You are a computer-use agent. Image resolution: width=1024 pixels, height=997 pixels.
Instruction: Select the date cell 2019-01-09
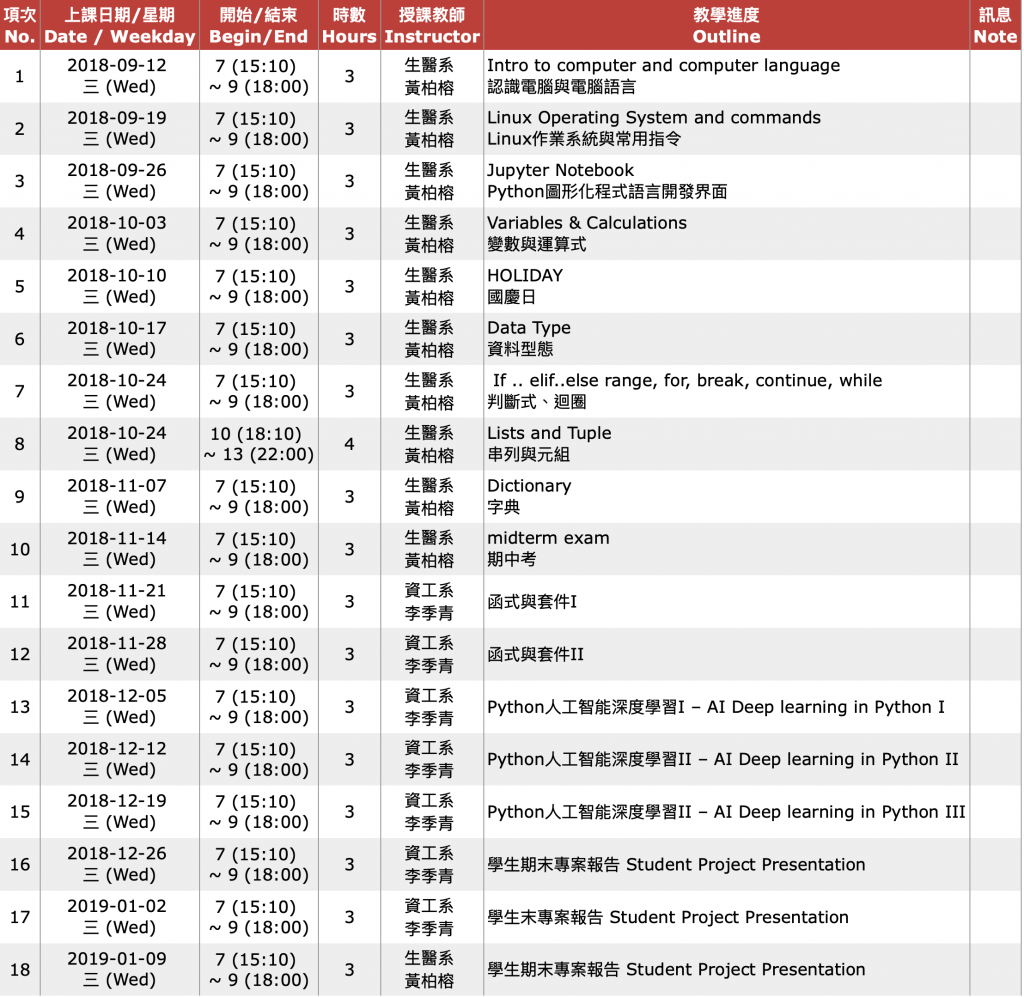coord(120,970)
